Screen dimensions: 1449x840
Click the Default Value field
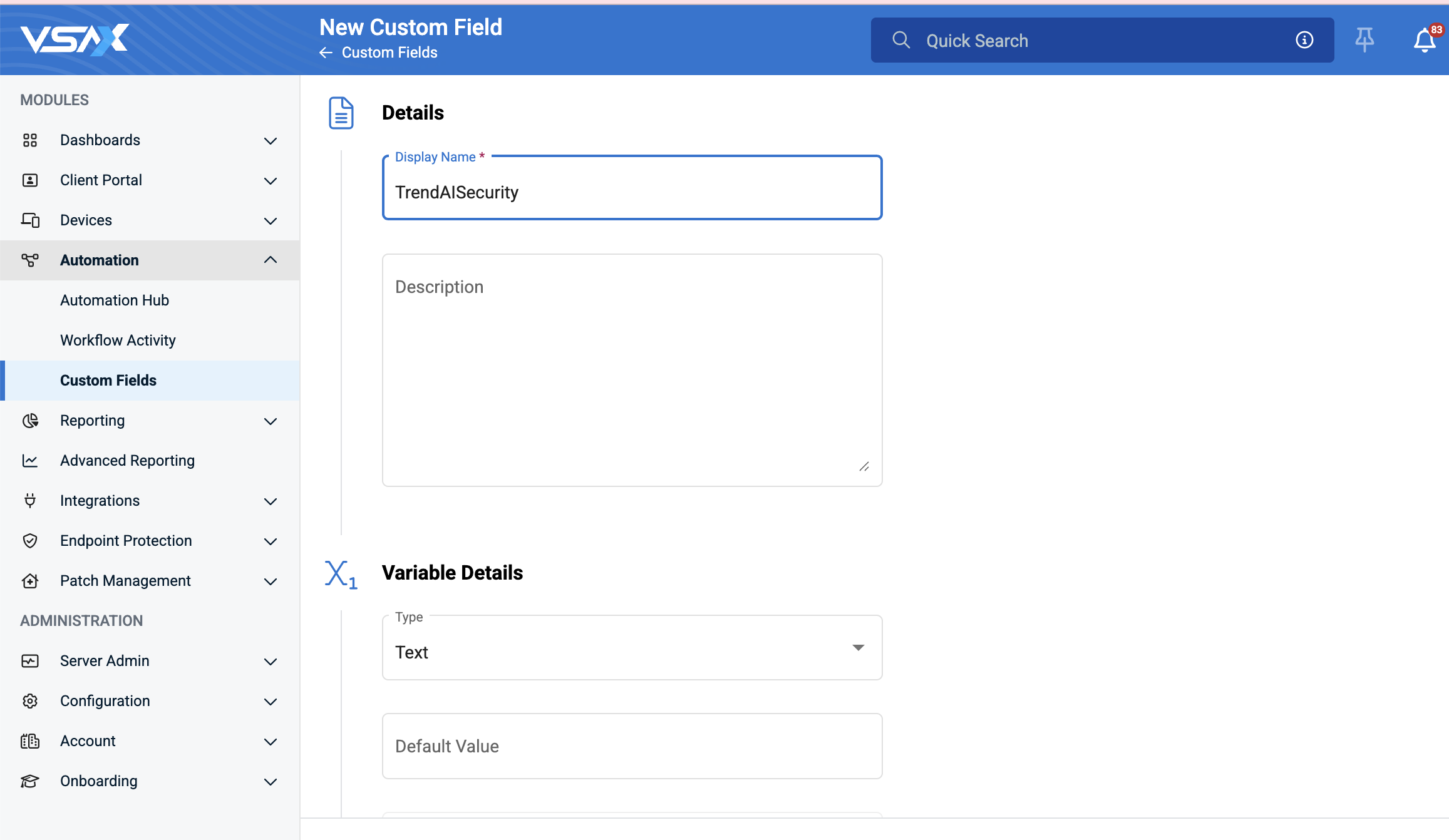pyautogui.click(x=632, y=746)
